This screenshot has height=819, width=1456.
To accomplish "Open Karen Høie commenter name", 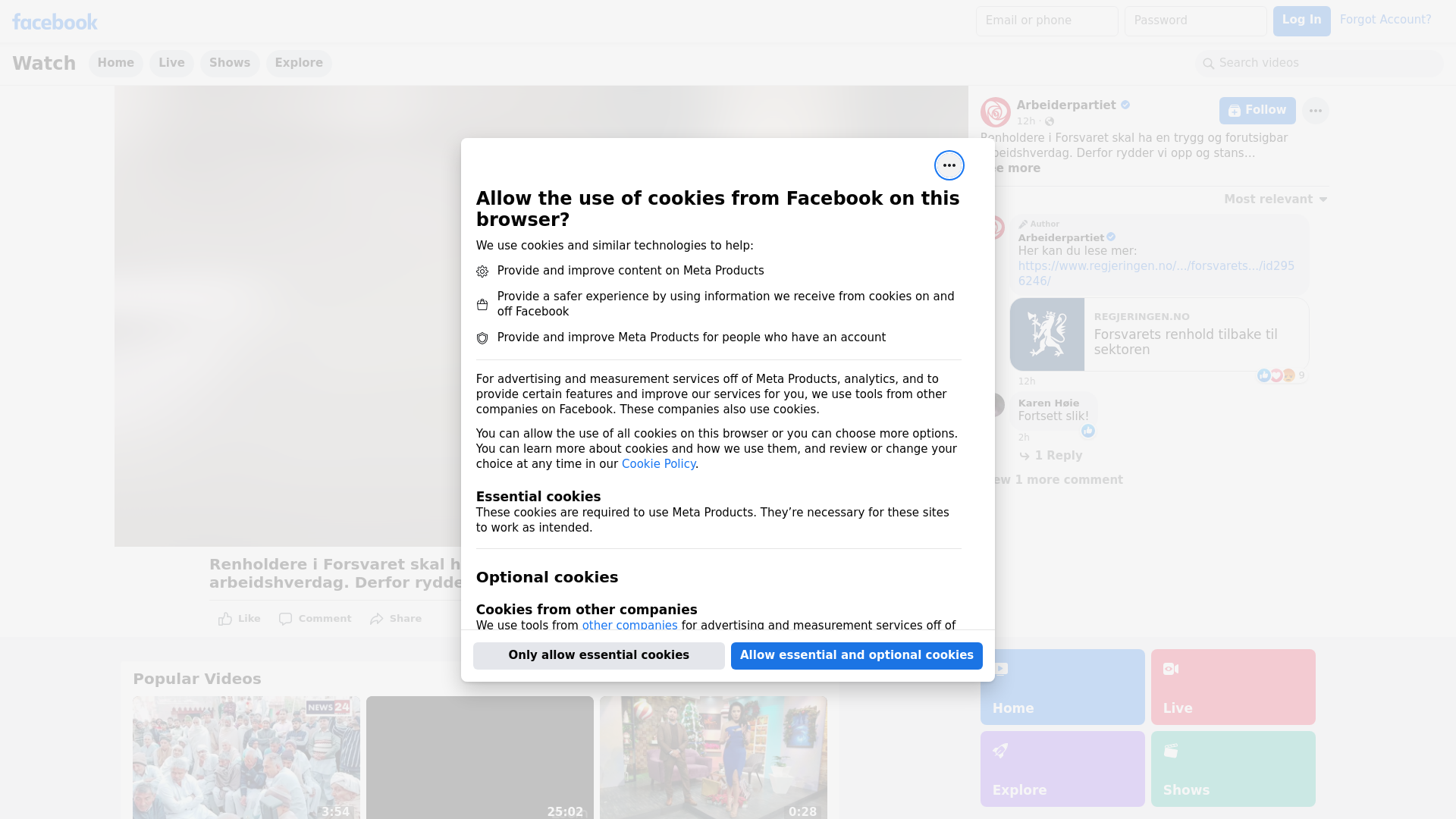I will (x=1048, y=403).
